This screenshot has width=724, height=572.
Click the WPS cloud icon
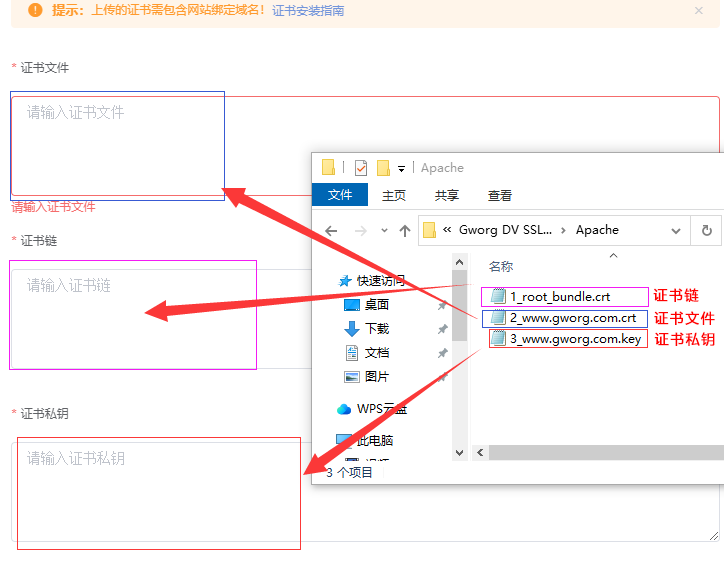tap(344, 409)
